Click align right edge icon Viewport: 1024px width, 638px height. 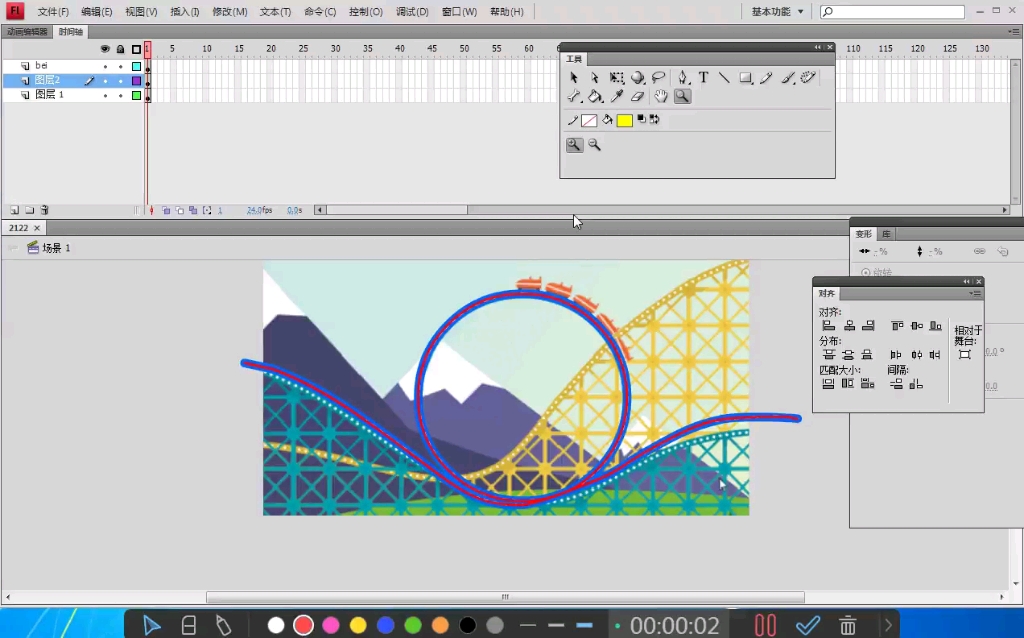(868, 325)
